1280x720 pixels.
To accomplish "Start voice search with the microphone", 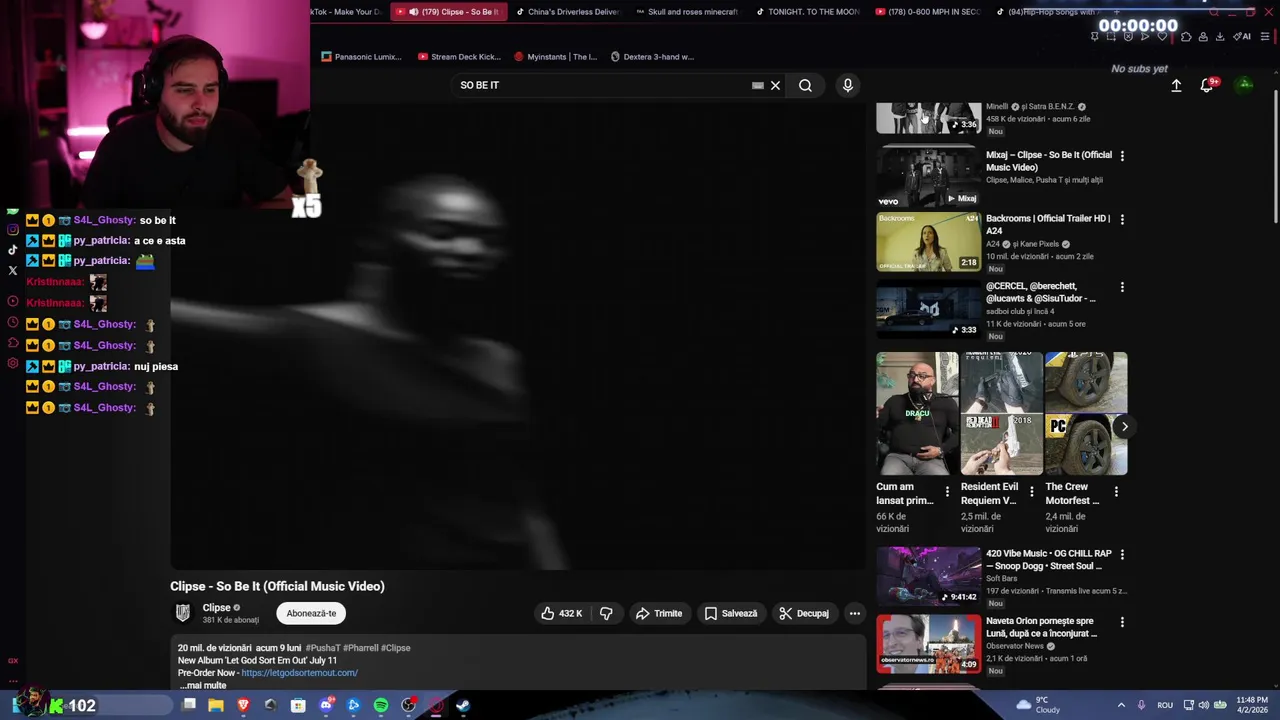I will point(847,85).
